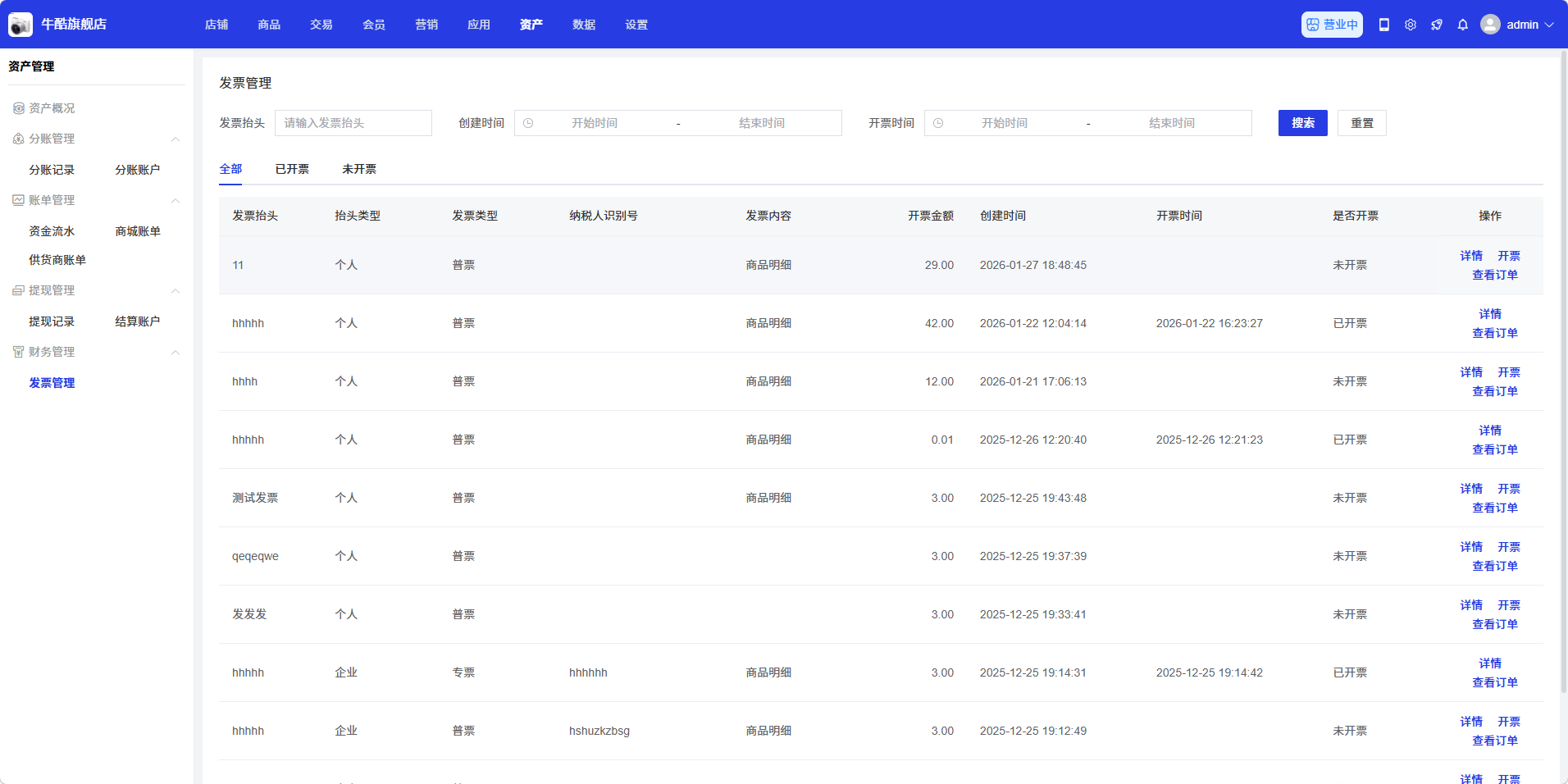Viewport: 1568px width, 784px height.
Task: Click the clock icon in 创建时间 field
Action: (x=528, y=123)
